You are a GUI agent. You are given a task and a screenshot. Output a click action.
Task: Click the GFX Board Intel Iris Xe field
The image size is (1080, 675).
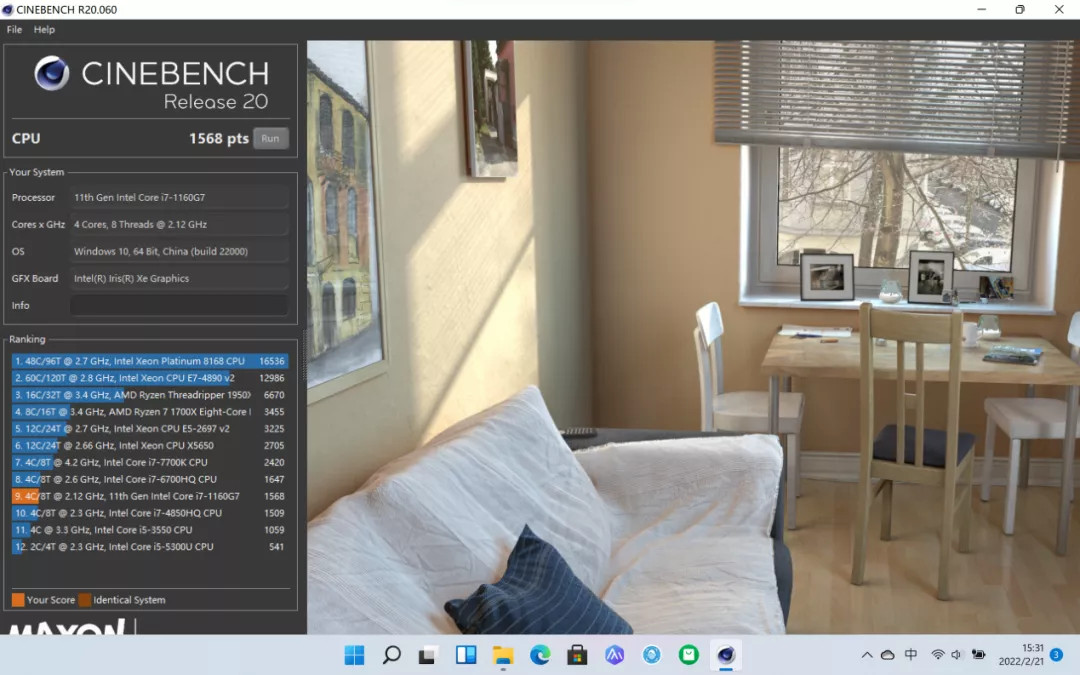click(179, 278)
